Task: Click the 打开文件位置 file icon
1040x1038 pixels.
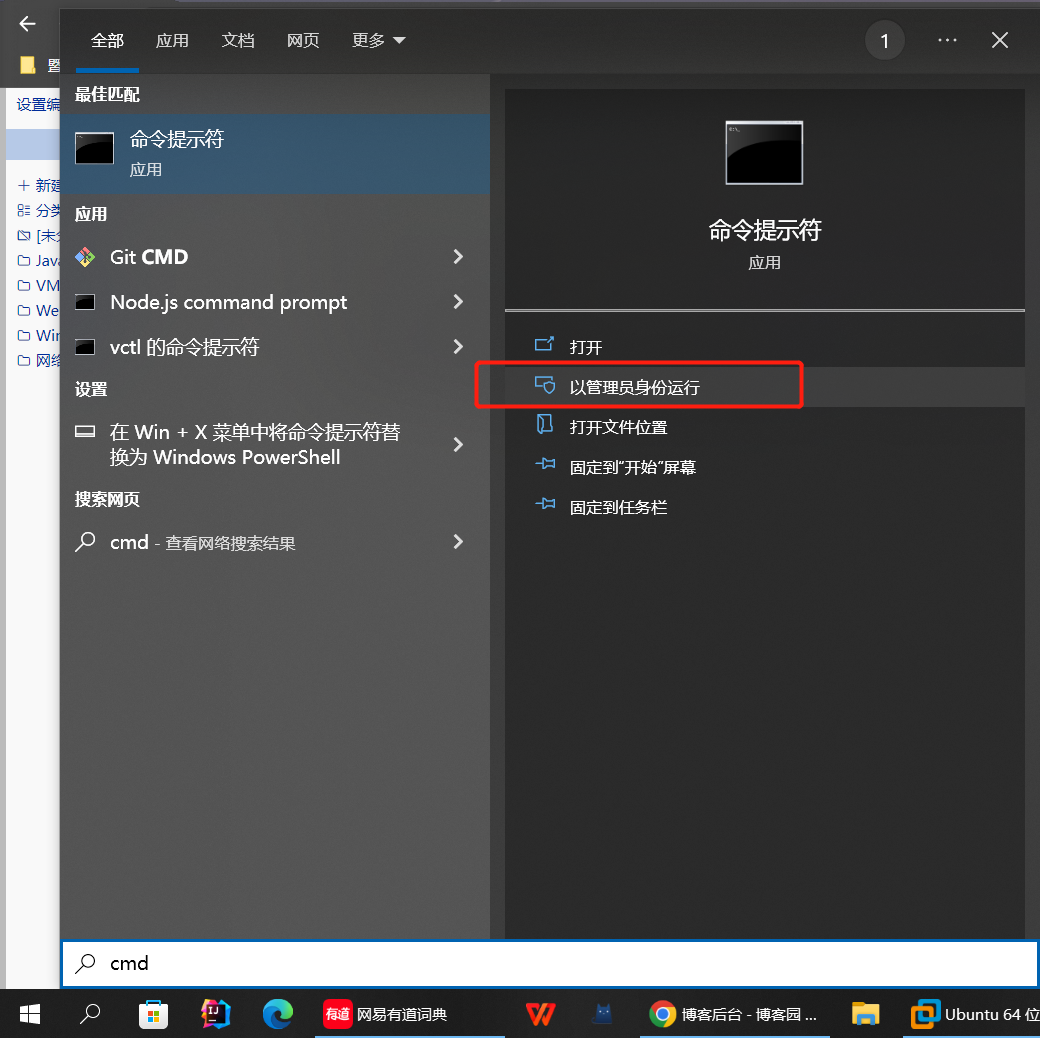Action: [545, 424]
